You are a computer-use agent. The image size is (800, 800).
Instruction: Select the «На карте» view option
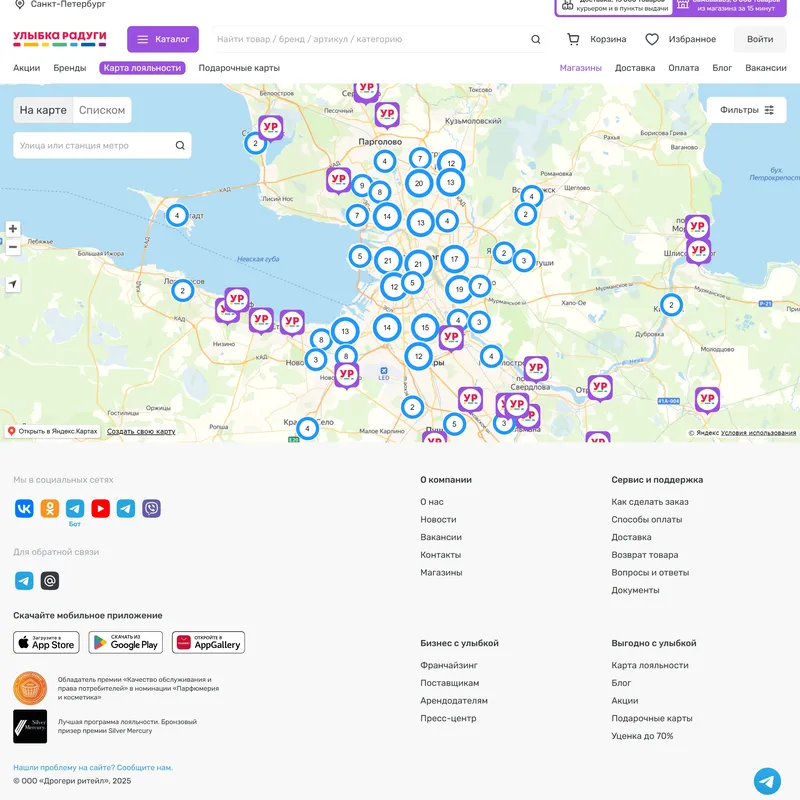[x=41, y=110]
